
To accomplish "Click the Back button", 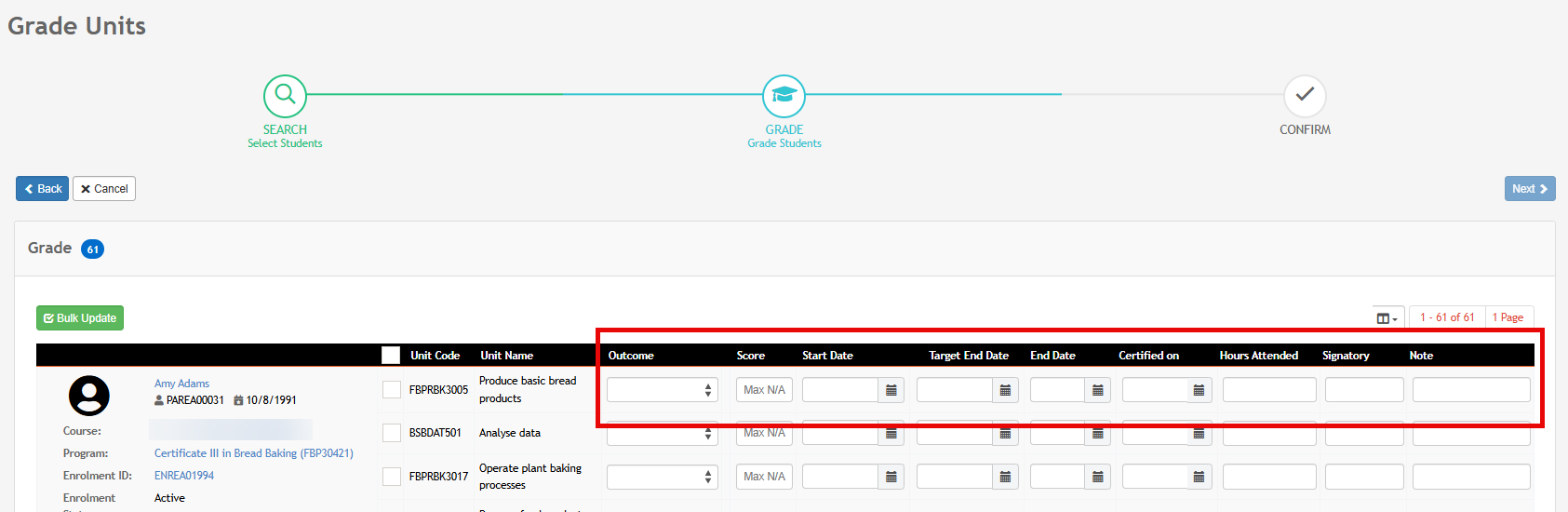I will click(x=42, y=189).
